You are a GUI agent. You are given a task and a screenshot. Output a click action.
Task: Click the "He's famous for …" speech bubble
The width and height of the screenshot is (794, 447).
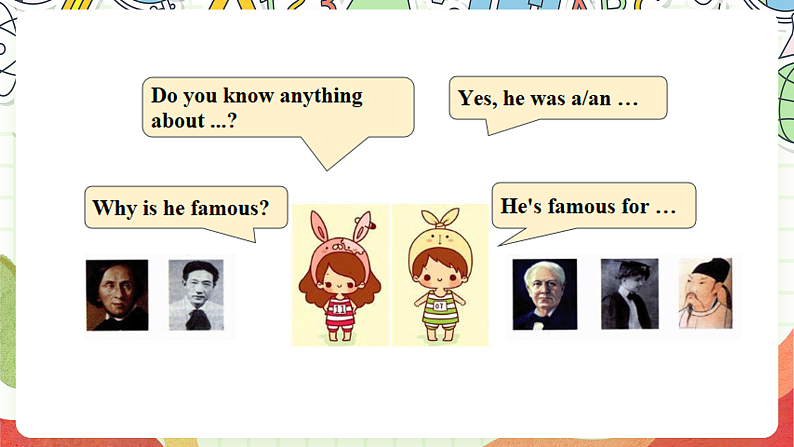[x=593, y=206]
